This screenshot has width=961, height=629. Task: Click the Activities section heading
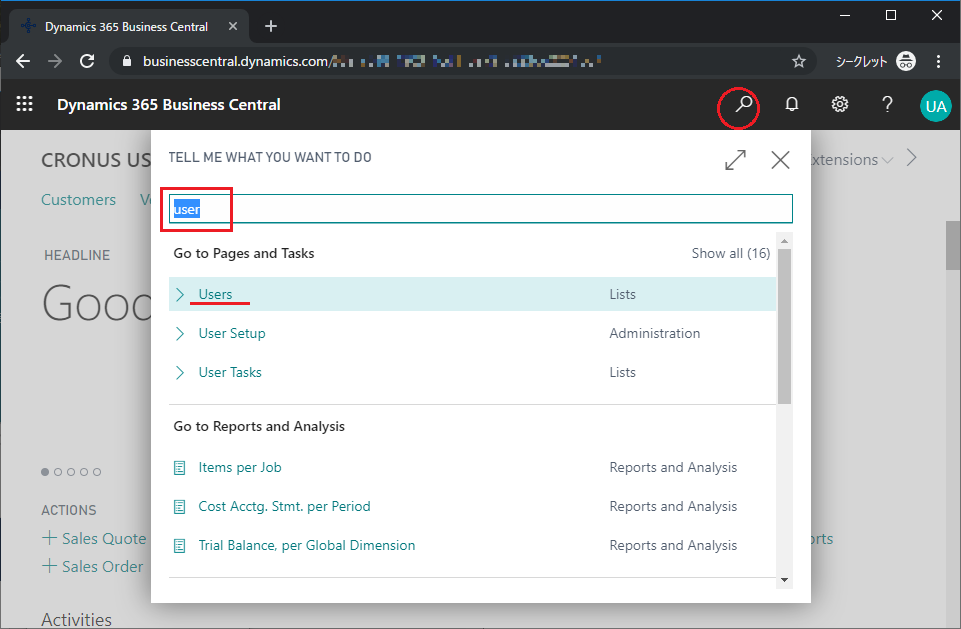coord(77,619)
